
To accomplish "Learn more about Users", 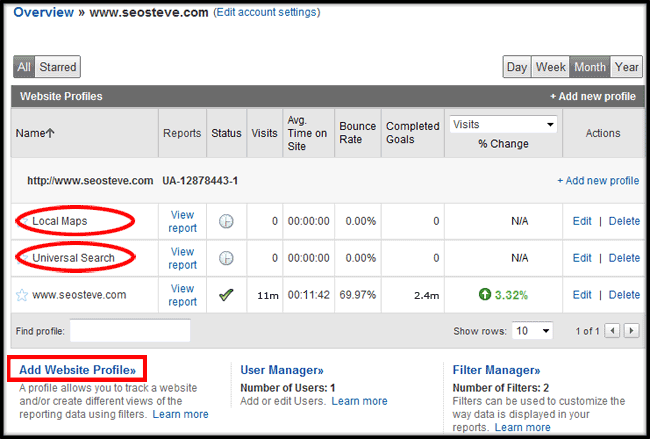I will 359,401.
